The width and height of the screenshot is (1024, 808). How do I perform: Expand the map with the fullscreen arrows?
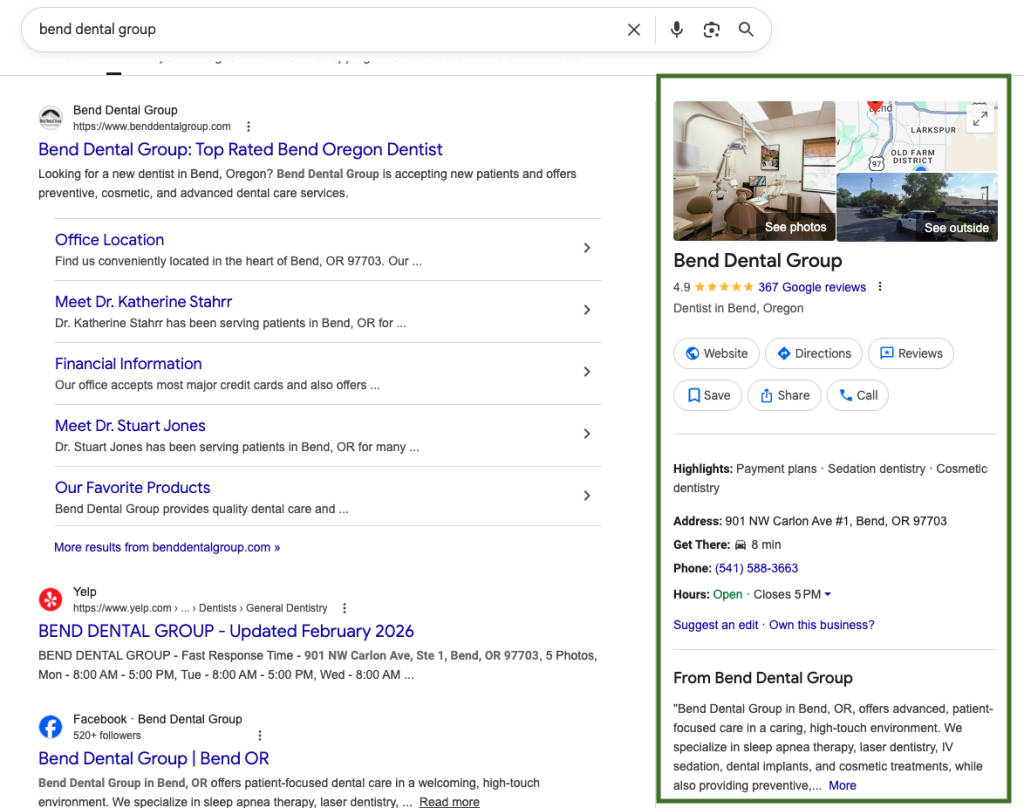pos(979,118)
